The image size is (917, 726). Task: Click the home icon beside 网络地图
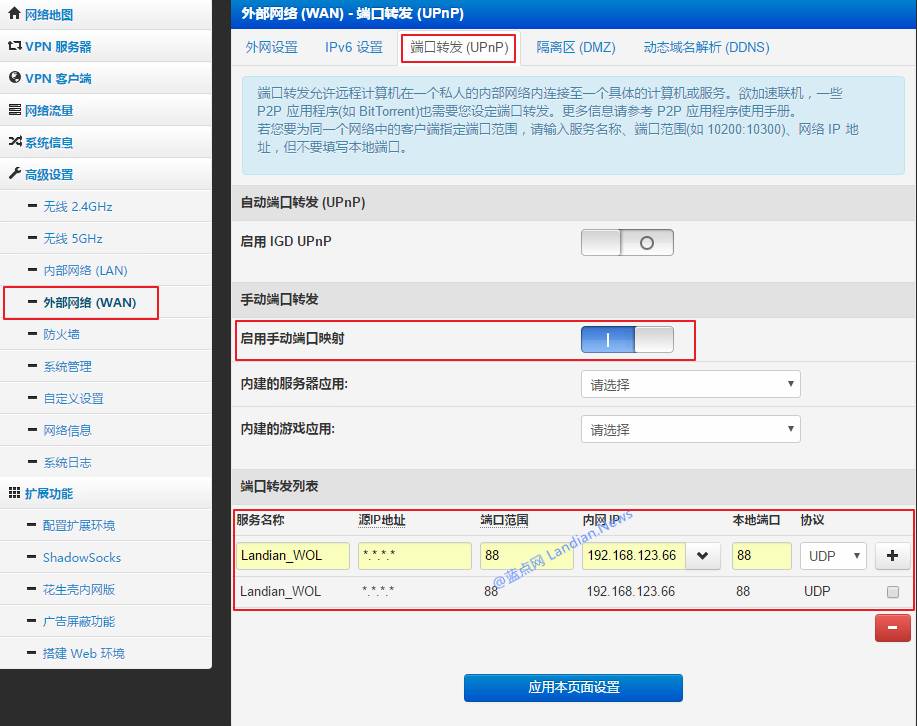15,13
